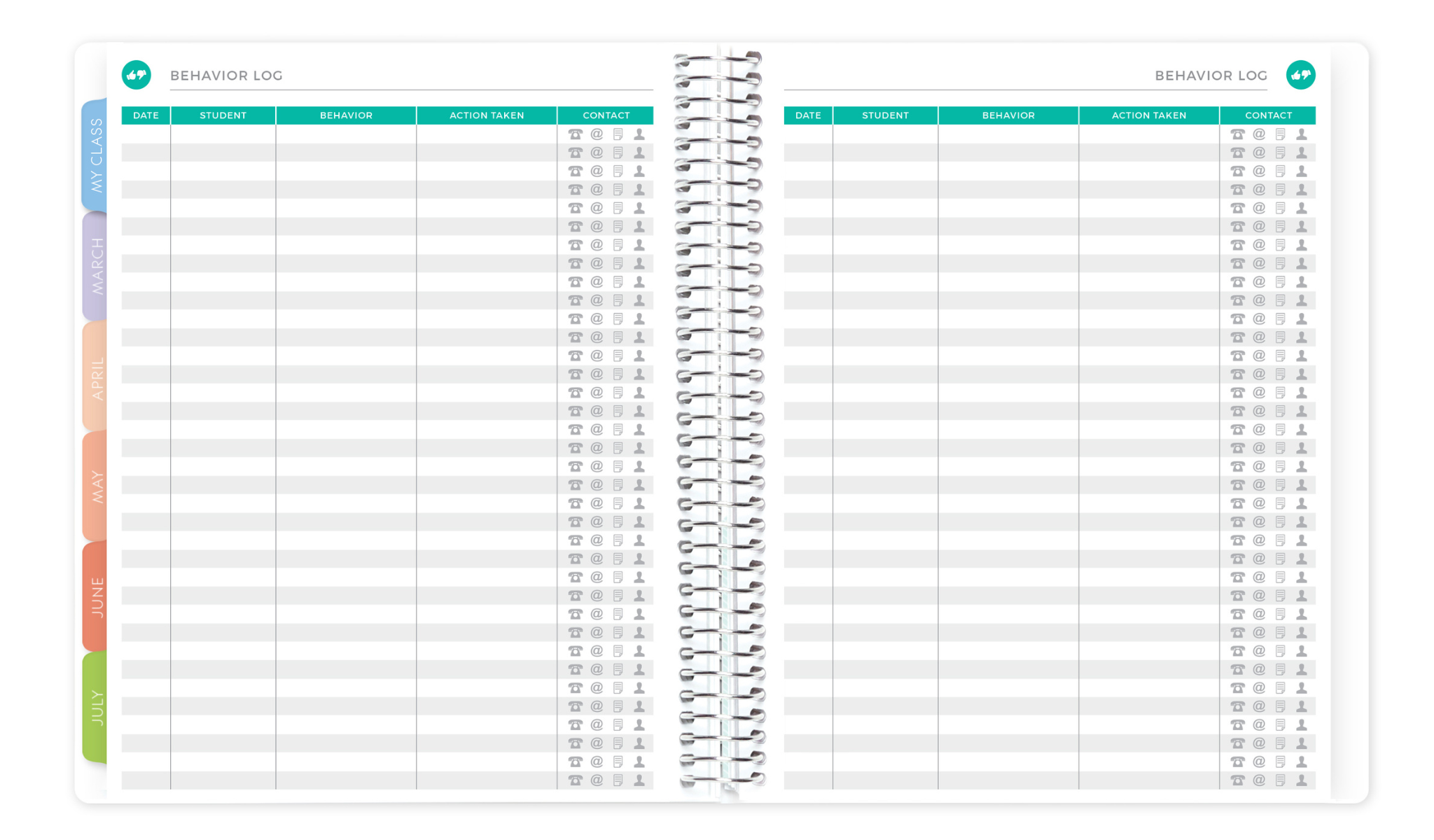Click the first empty STUDENT cell
Screen dimensions: 1434x840
[x=223, y=134]
